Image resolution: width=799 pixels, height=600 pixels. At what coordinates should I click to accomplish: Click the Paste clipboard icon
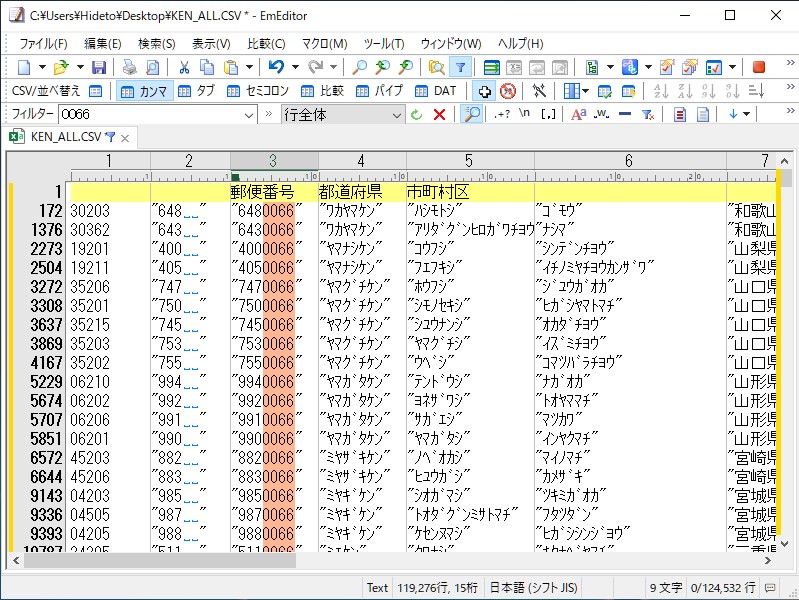pos(231,67)
